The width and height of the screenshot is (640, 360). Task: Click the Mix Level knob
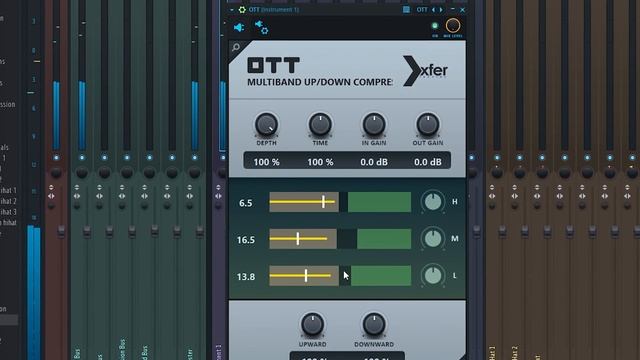click(x=452, y=26)
